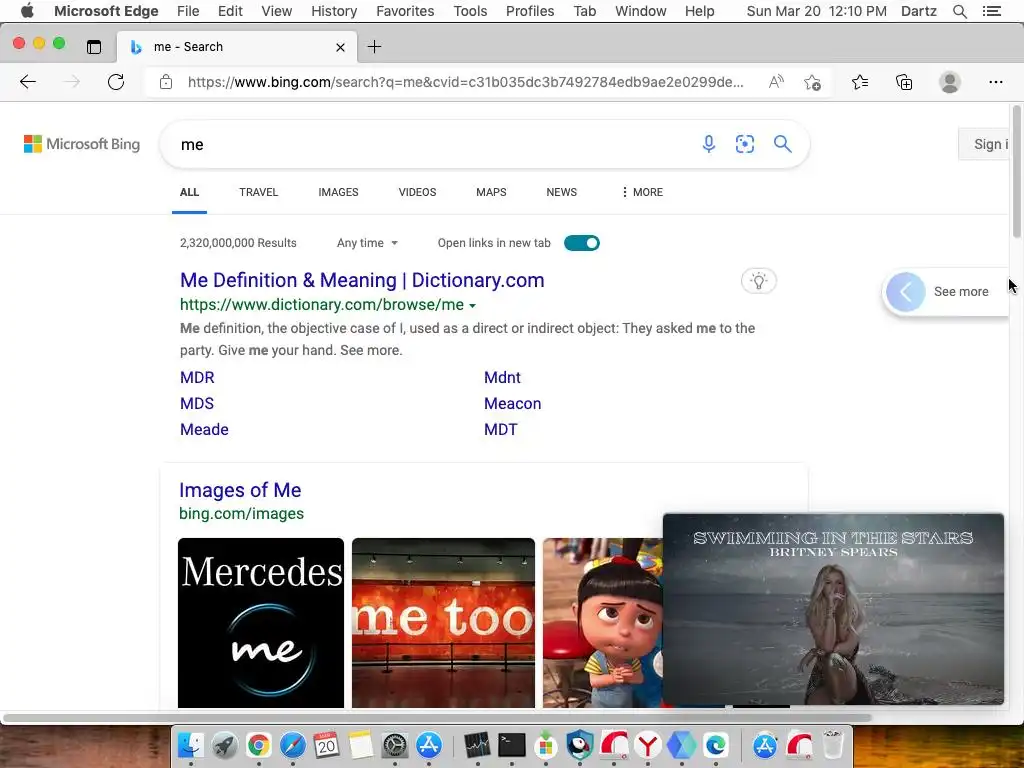This screenshot has width=1024, height=768.
Task: Open the 'me too' image thumbnail
Action: [x=443, y=622]
